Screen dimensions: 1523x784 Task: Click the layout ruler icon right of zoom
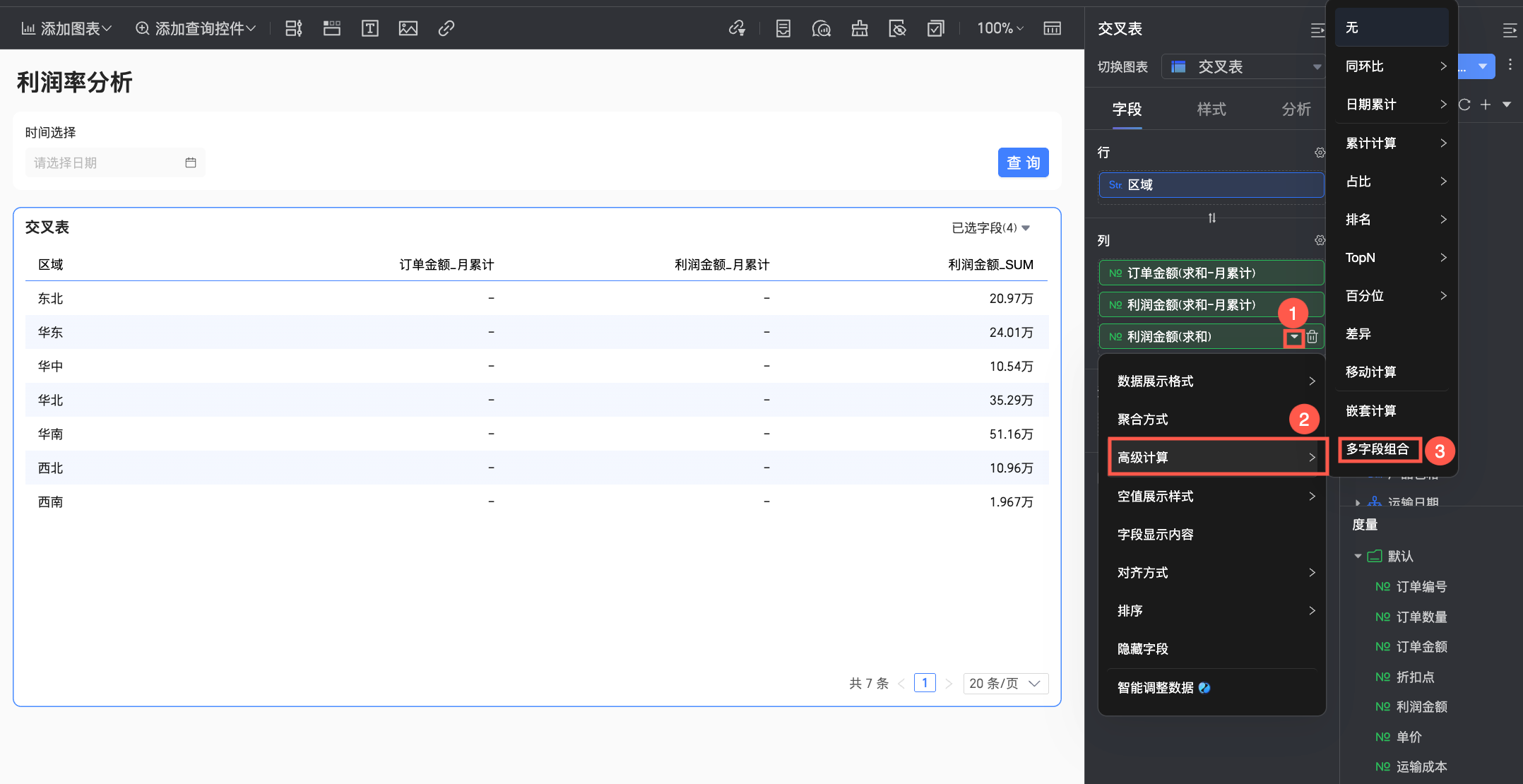(1052, 28)
